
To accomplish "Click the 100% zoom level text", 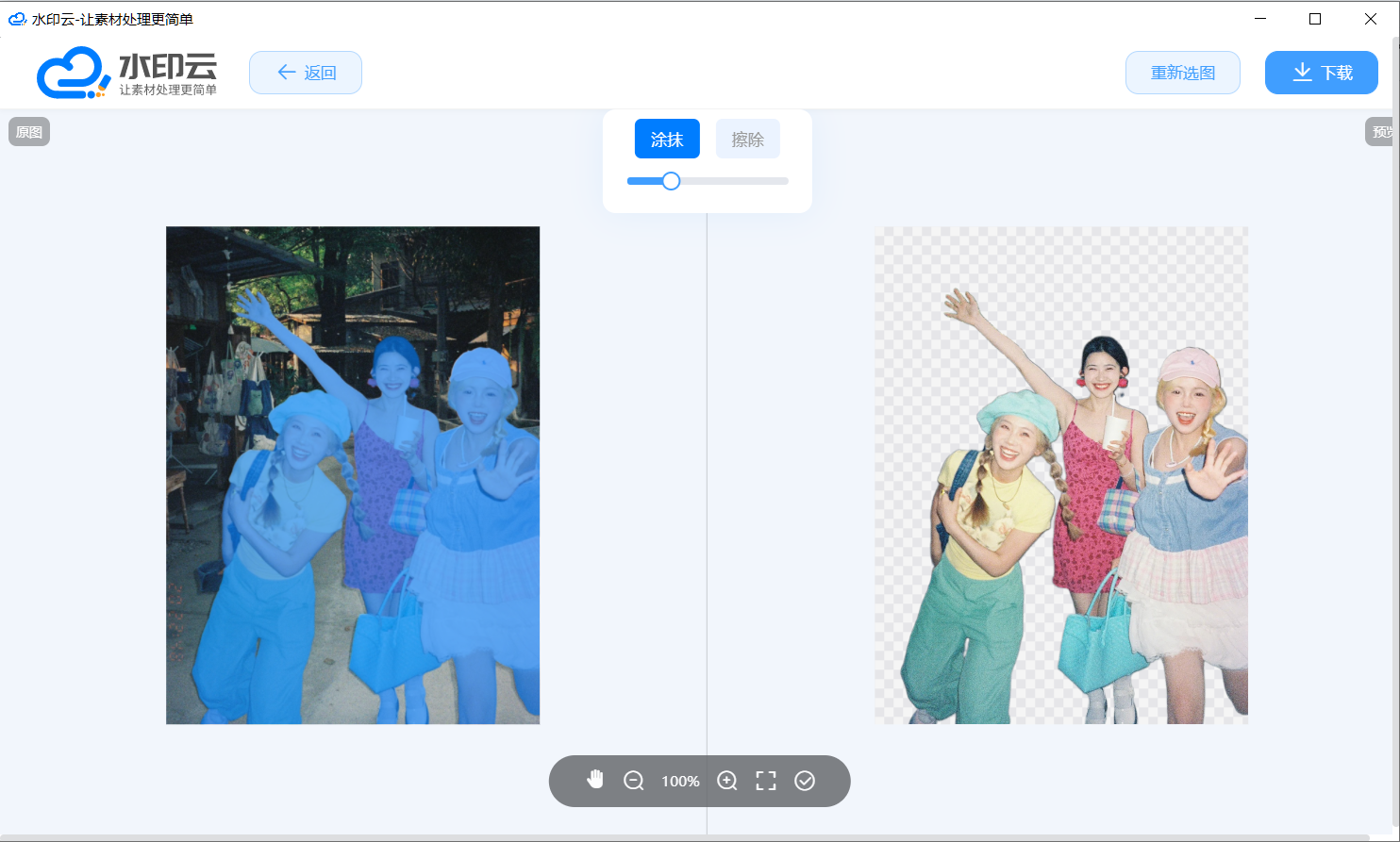I will click(680, 781).
